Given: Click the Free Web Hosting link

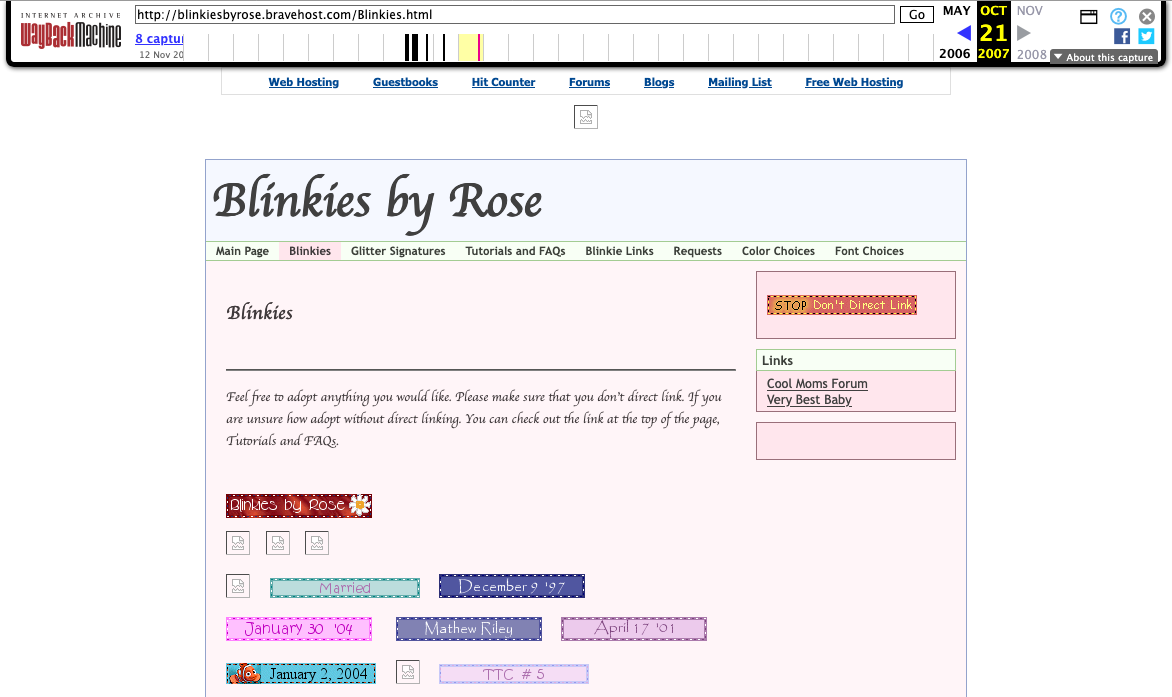Looking at the screenshot, I should 854,82.
